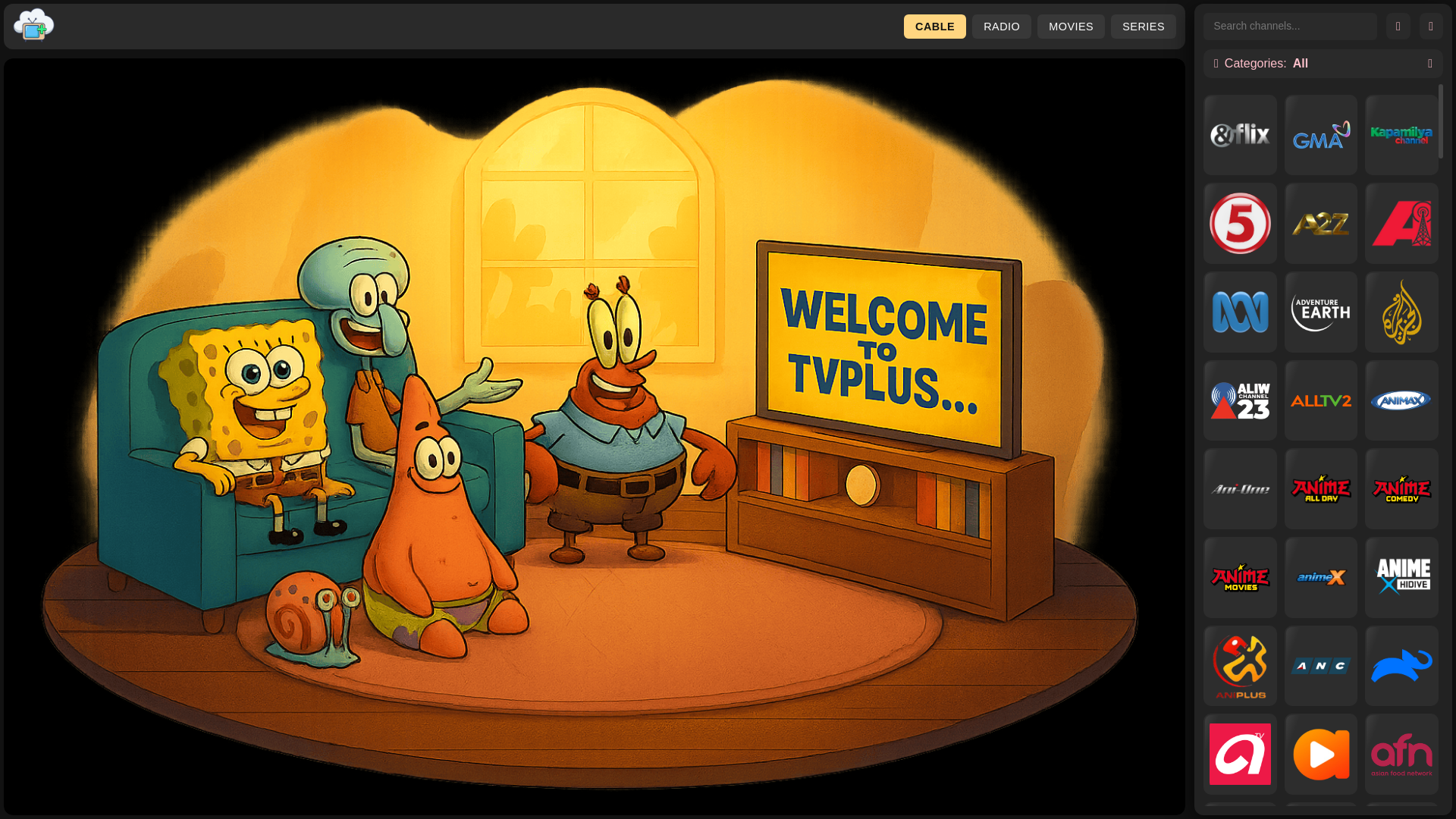The height and width of the screenshot is (819, 1456).
Task: Switch to the MOVIES tab
Action: [1070, 27]
